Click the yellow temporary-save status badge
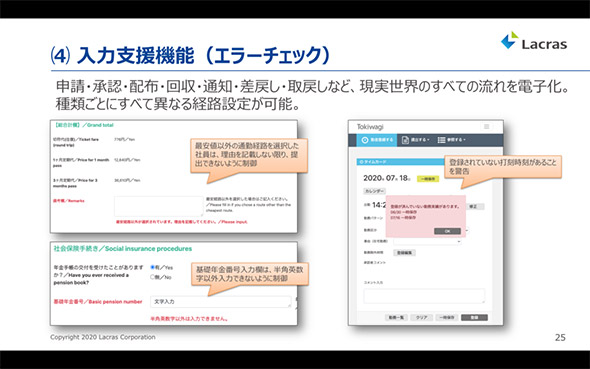 [428, 179]
